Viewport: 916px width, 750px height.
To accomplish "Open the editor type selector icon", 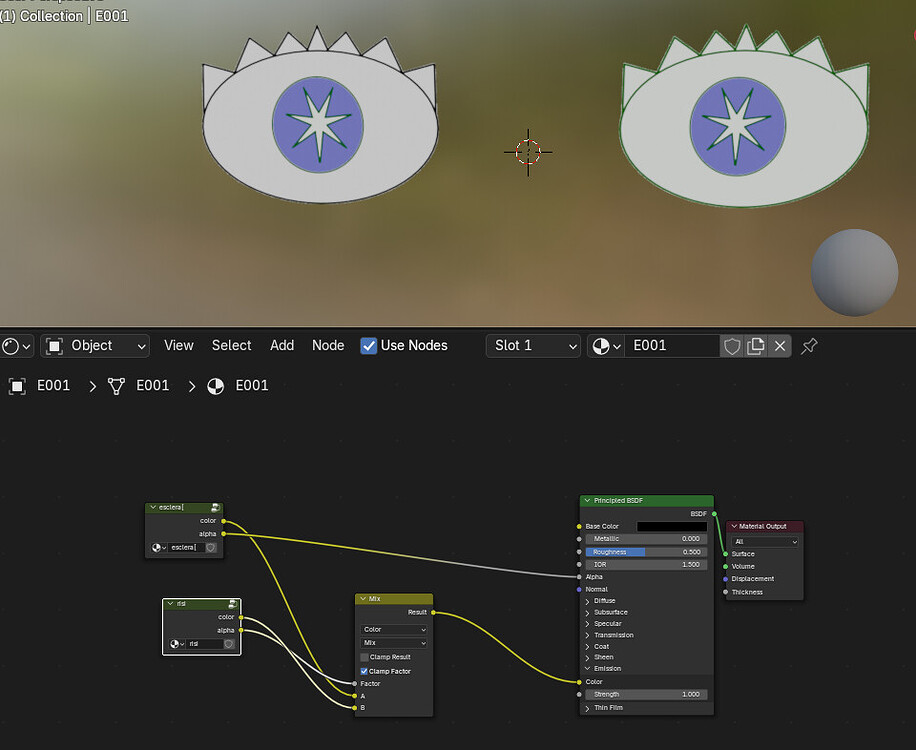I will pyautogui.click(x=16, y=346).
